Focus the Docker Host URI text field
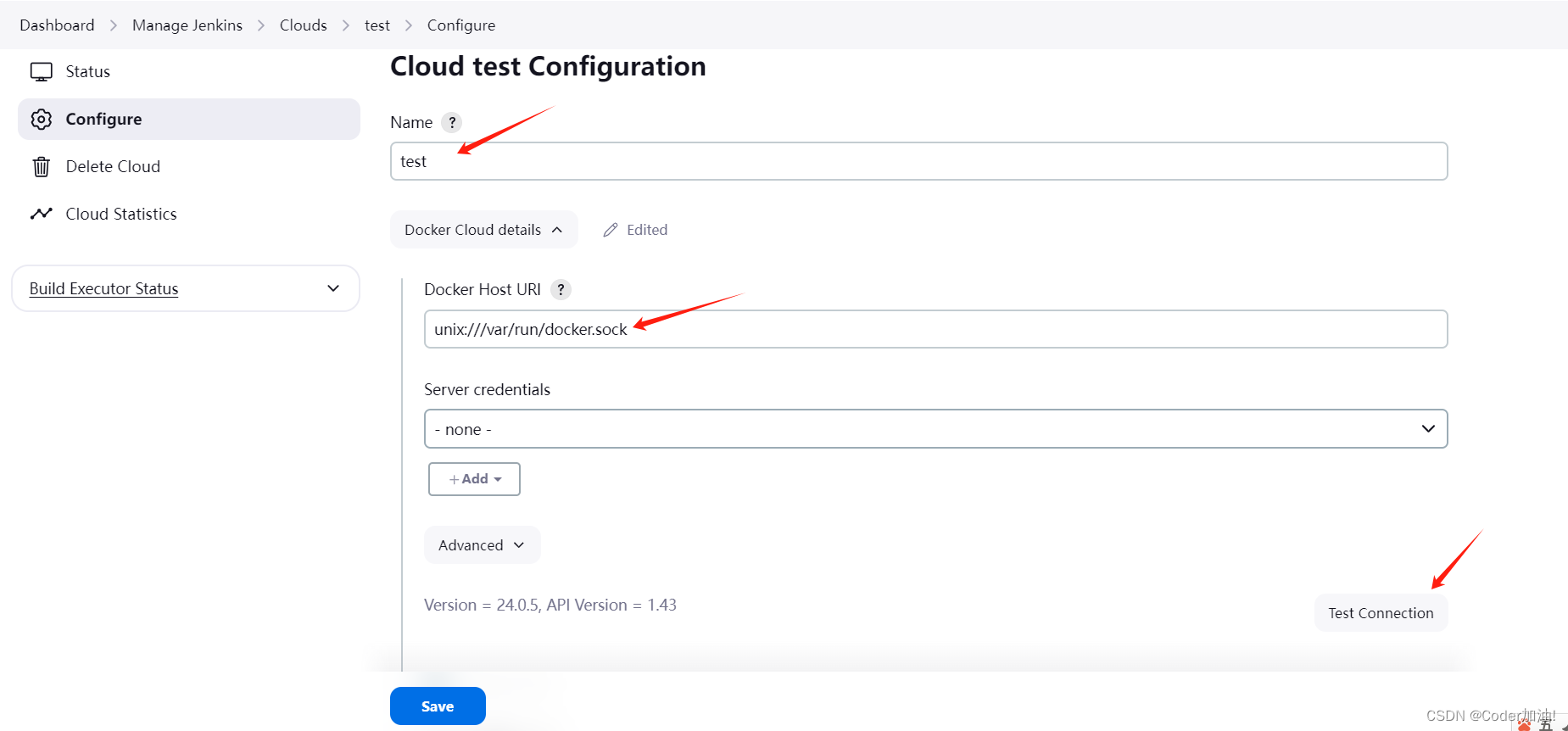 click(935, 329)
